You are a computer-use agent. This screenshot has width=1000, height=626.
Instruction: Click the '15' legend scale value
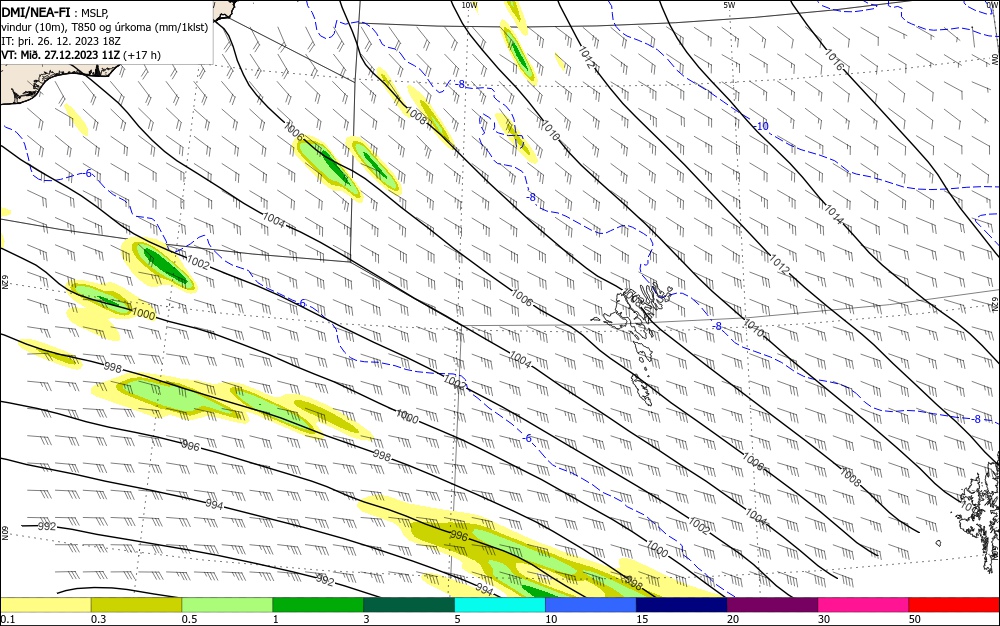tap(642, 619)
